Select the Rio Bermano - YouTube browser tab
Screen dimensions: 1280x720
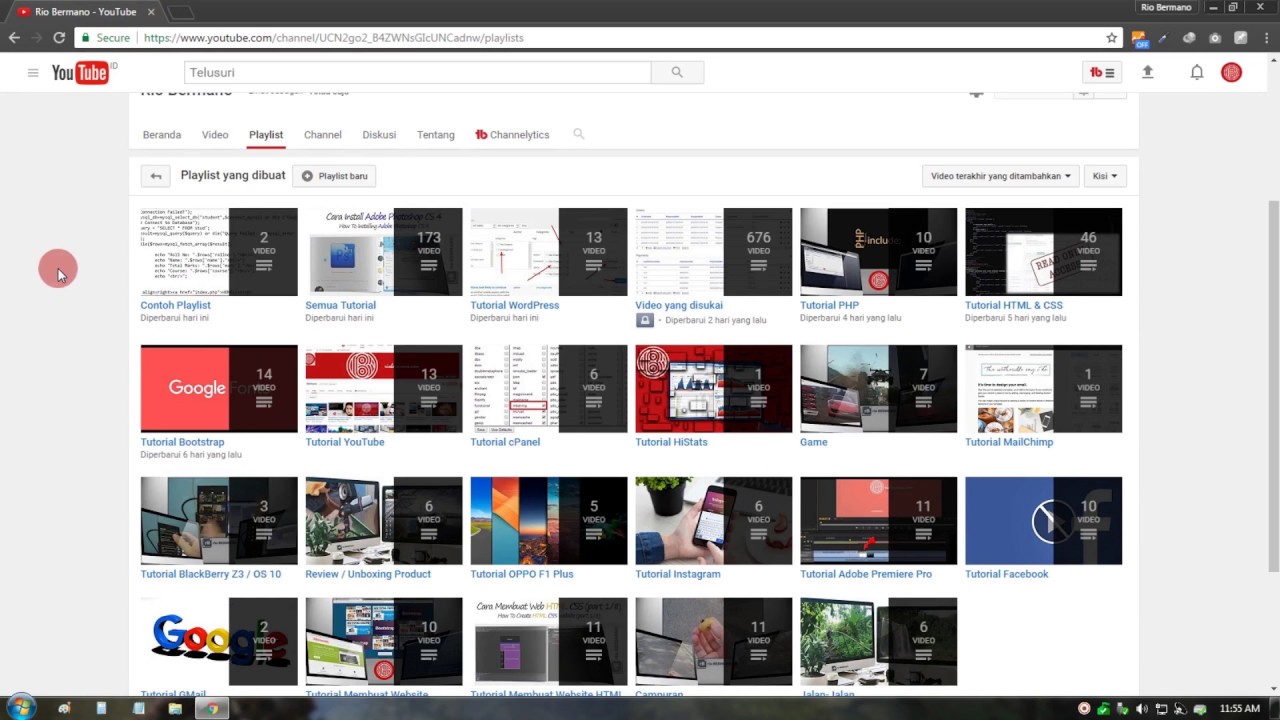point(85,11)
